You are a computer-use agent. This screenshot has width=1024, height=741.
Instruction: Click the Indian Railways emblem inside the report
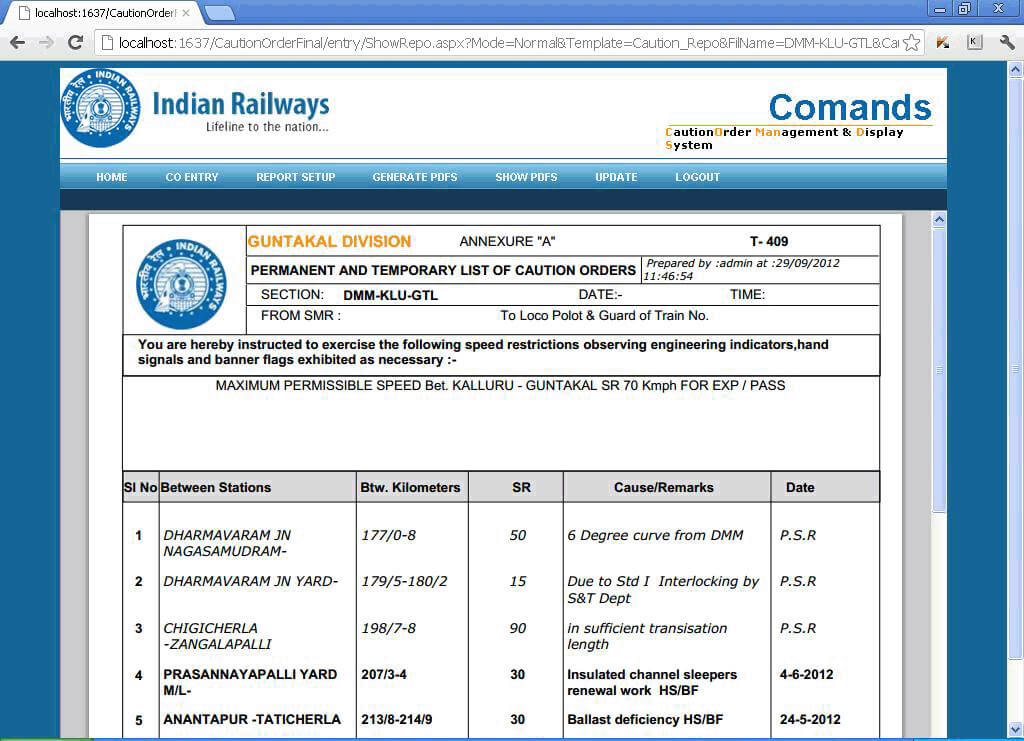click(182, 283)
